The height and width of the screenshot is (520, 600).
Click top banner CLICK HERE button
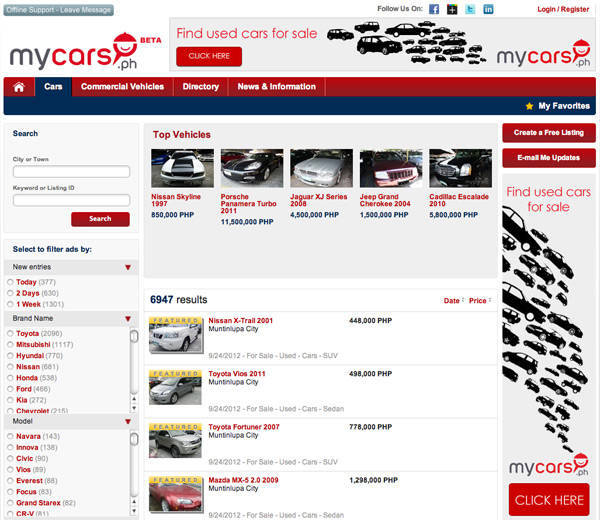(x=209, y=56)
